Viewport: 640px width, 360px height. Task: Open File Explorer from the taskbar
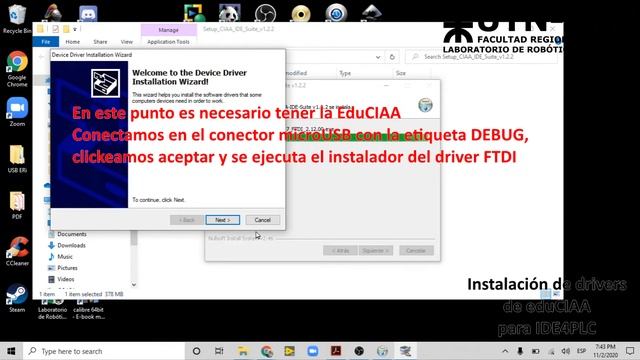(x=243, y=351)
